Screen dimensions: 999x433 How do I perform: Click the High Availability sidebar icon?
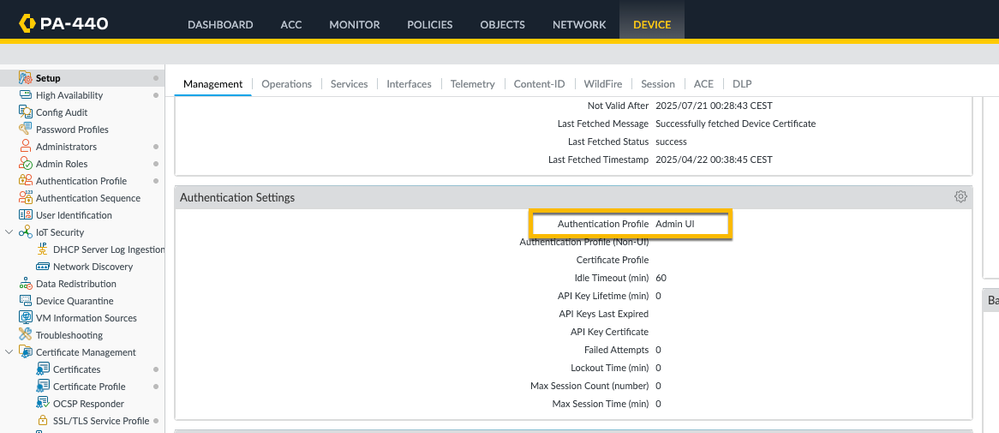[x=26, y=95]
